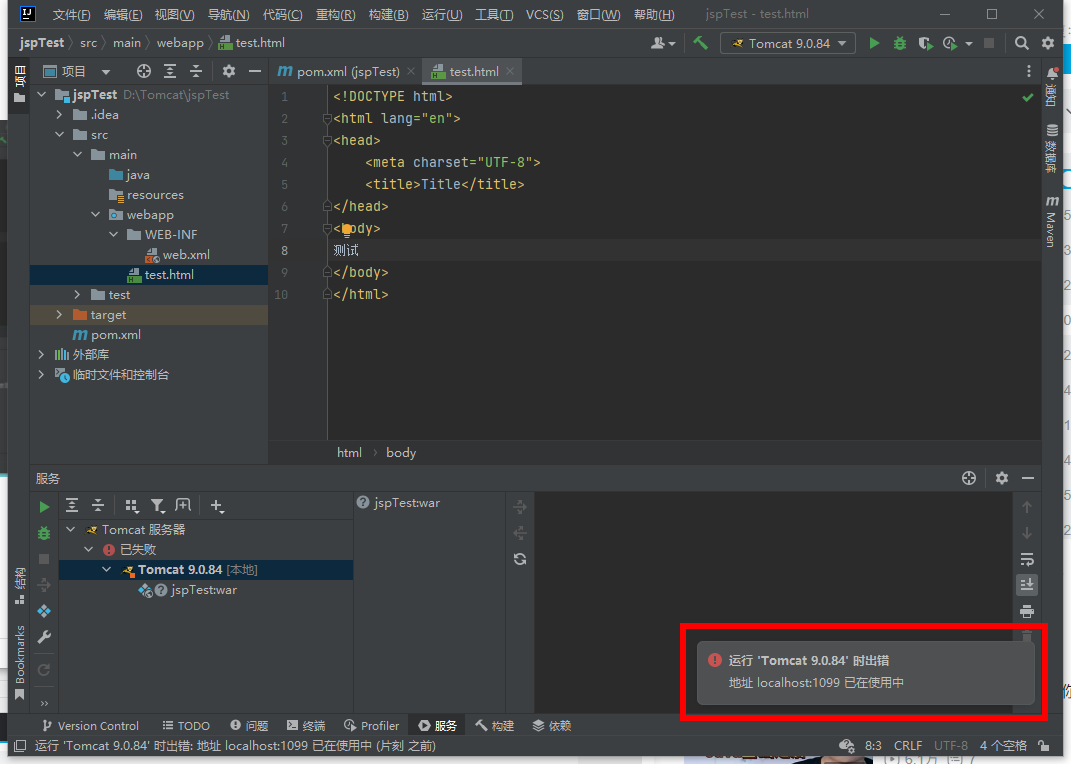Expand the target folder in project tree
The height and width of the screenshot is (764, 1071).
click(x=60, y=315)
